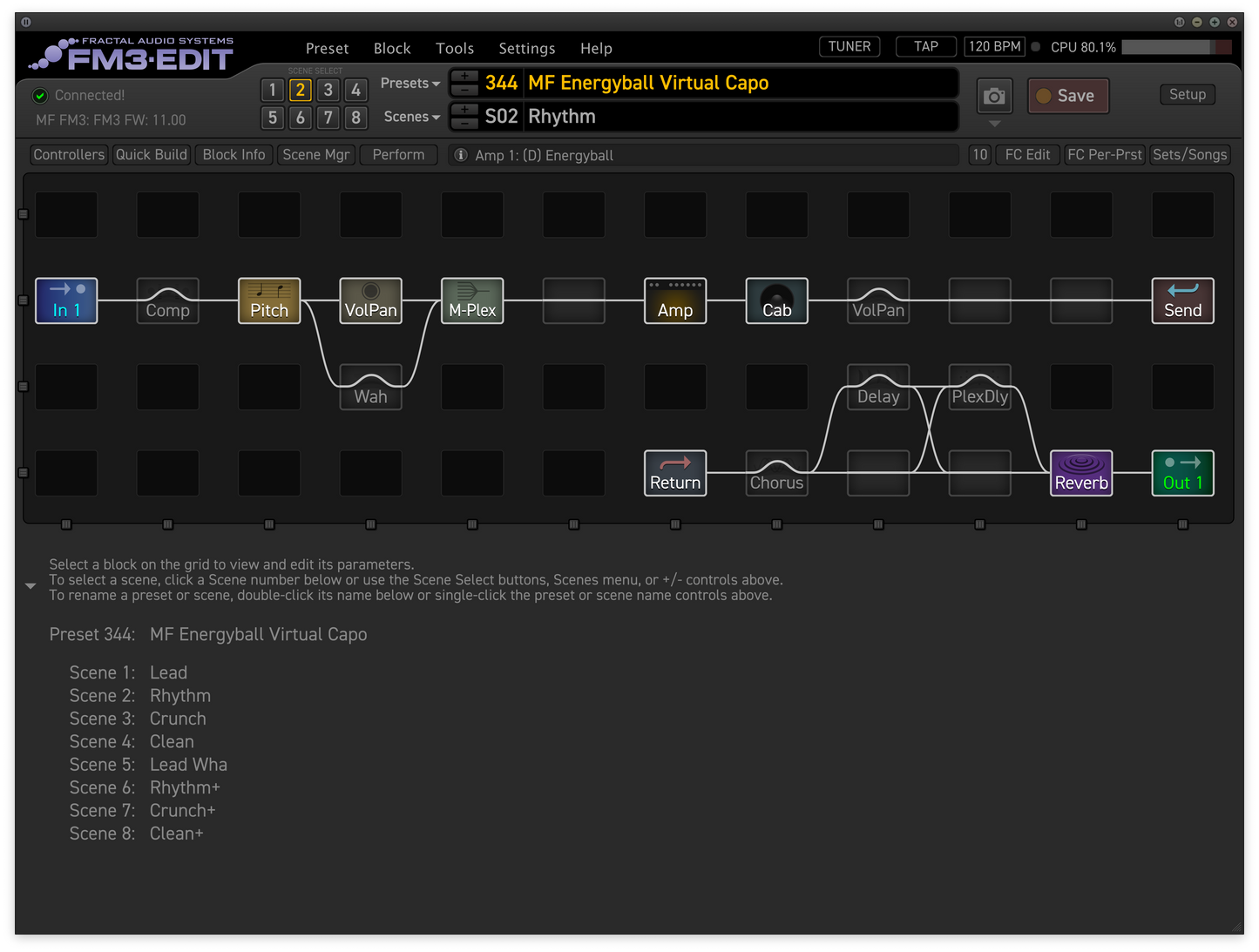Image resolution: width=1259 pixels, height=952 pixels.
Task: Open the Settings menu
Action: tap(526, 49)
